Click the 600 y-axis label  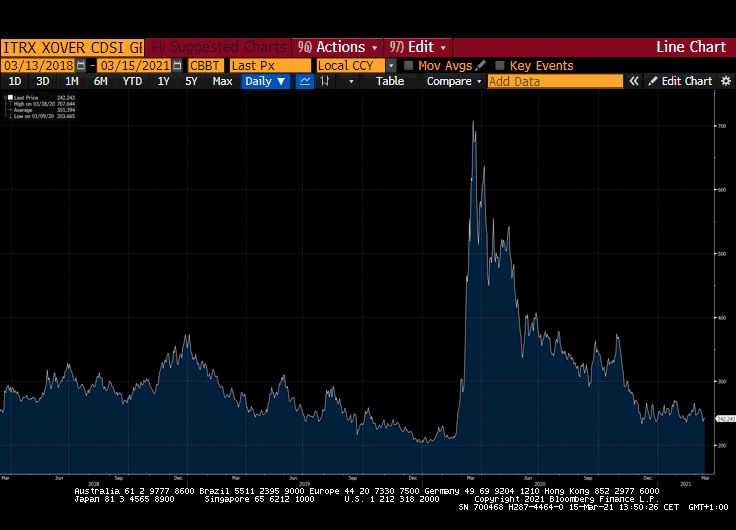pyautogui.click(x=722, y=190)
